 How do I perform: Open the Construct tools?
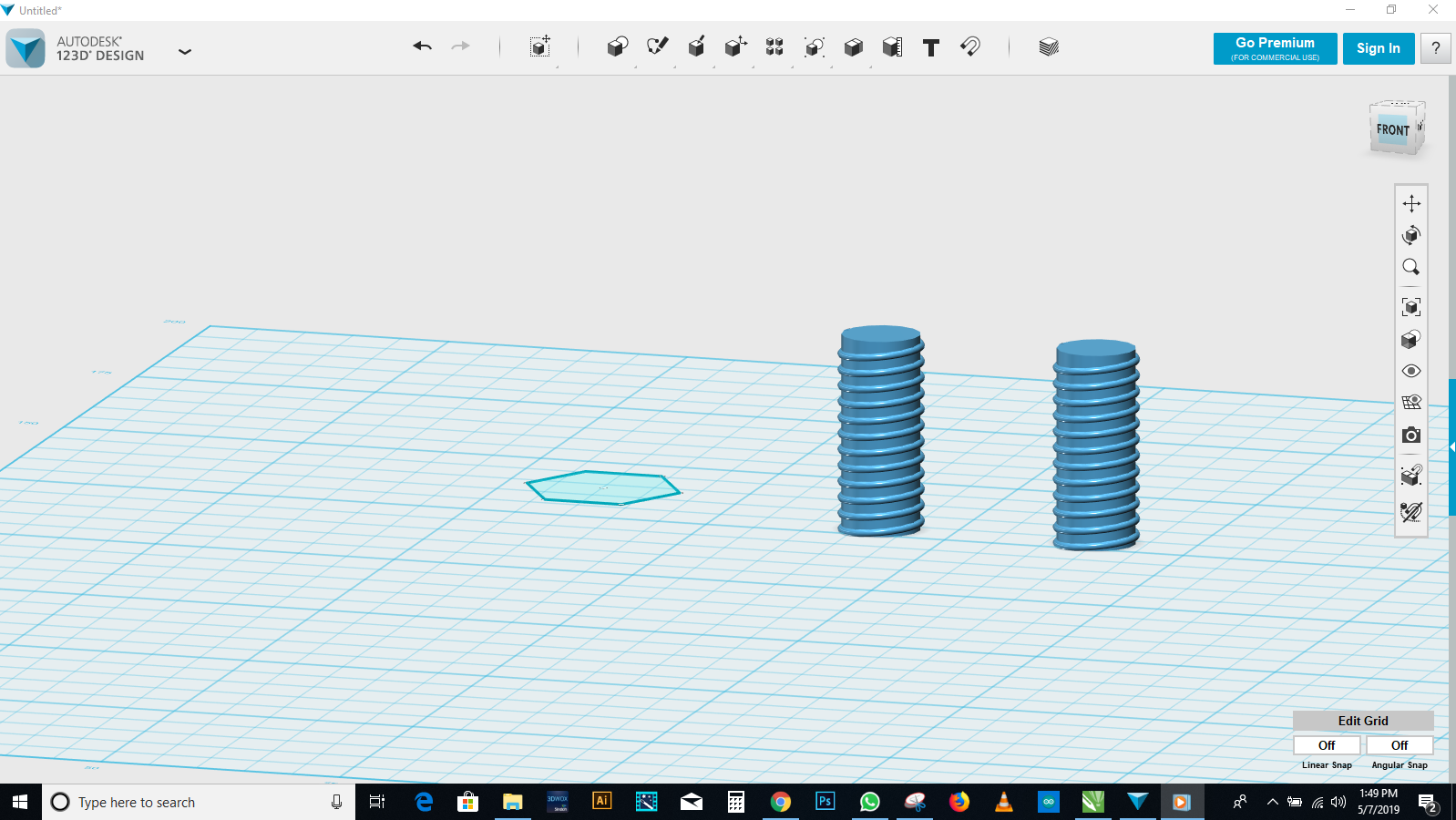tap(696, 46)
